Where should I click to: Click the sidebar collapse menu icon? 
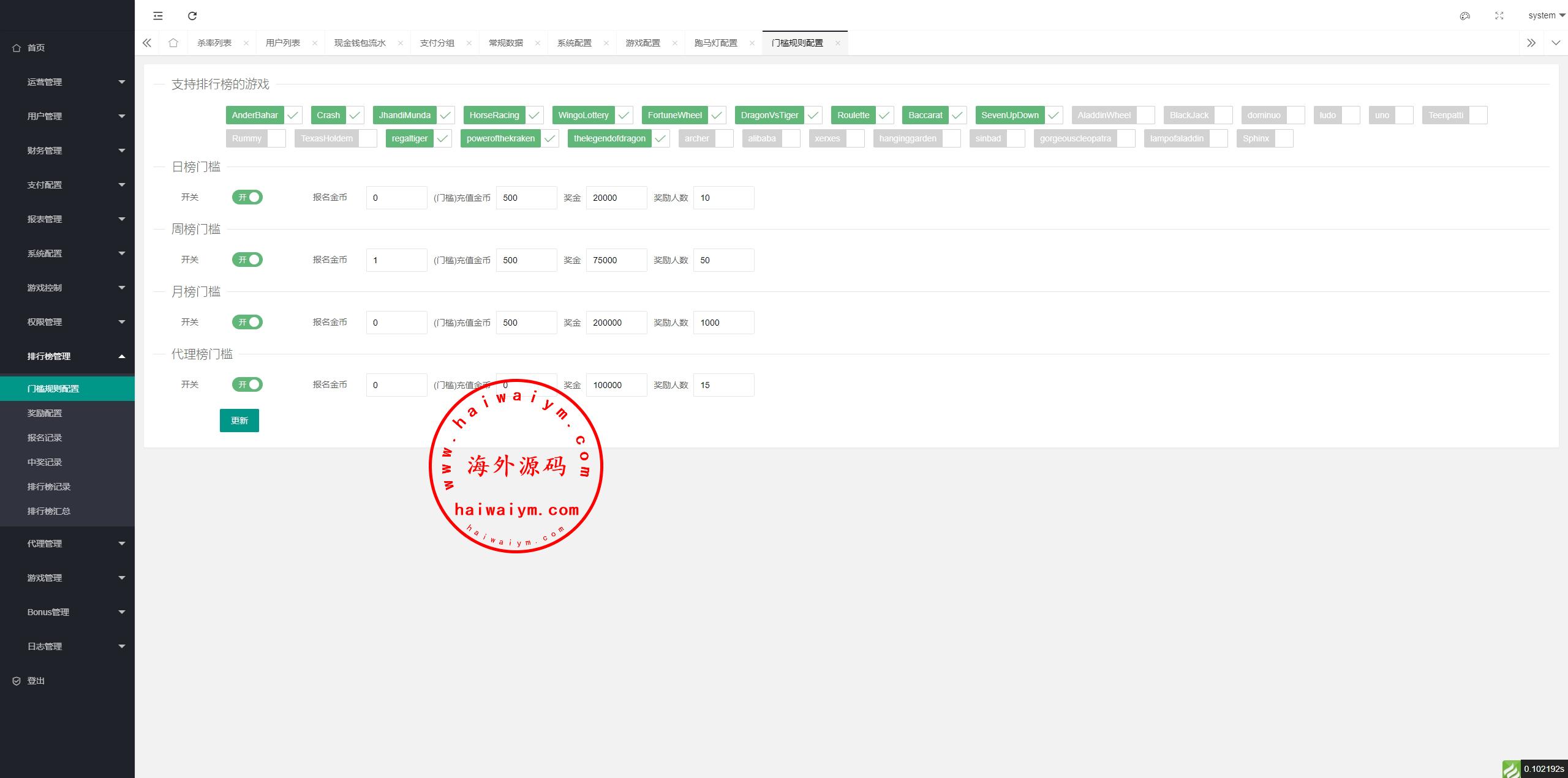tap(158, 16)
